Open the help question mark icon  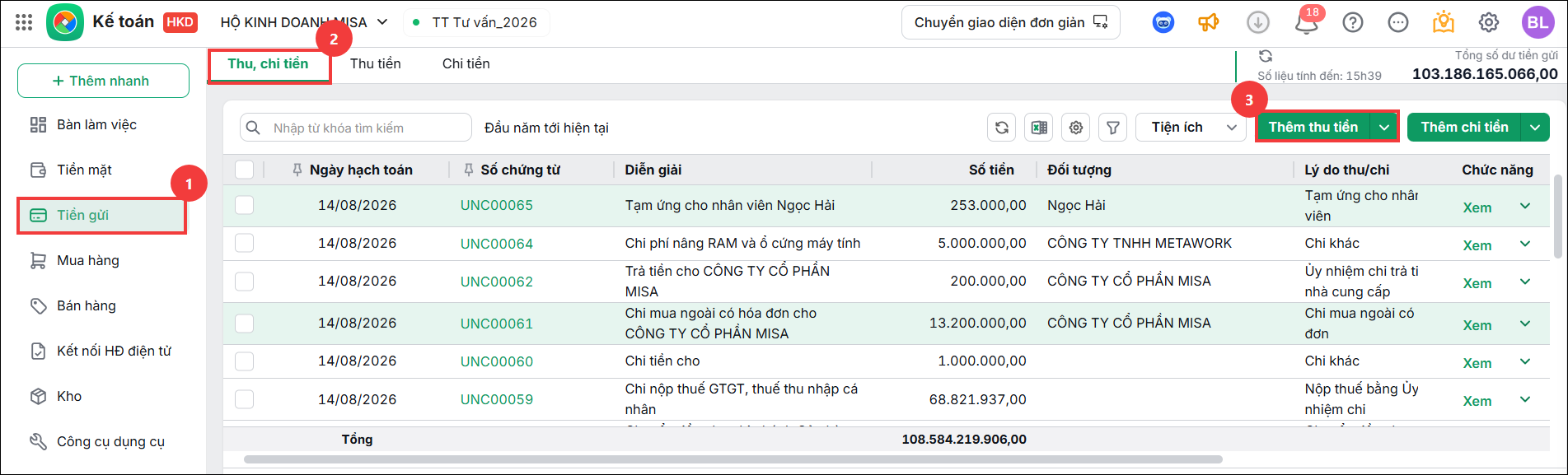pyautogui.click(x=1353, y=23)
